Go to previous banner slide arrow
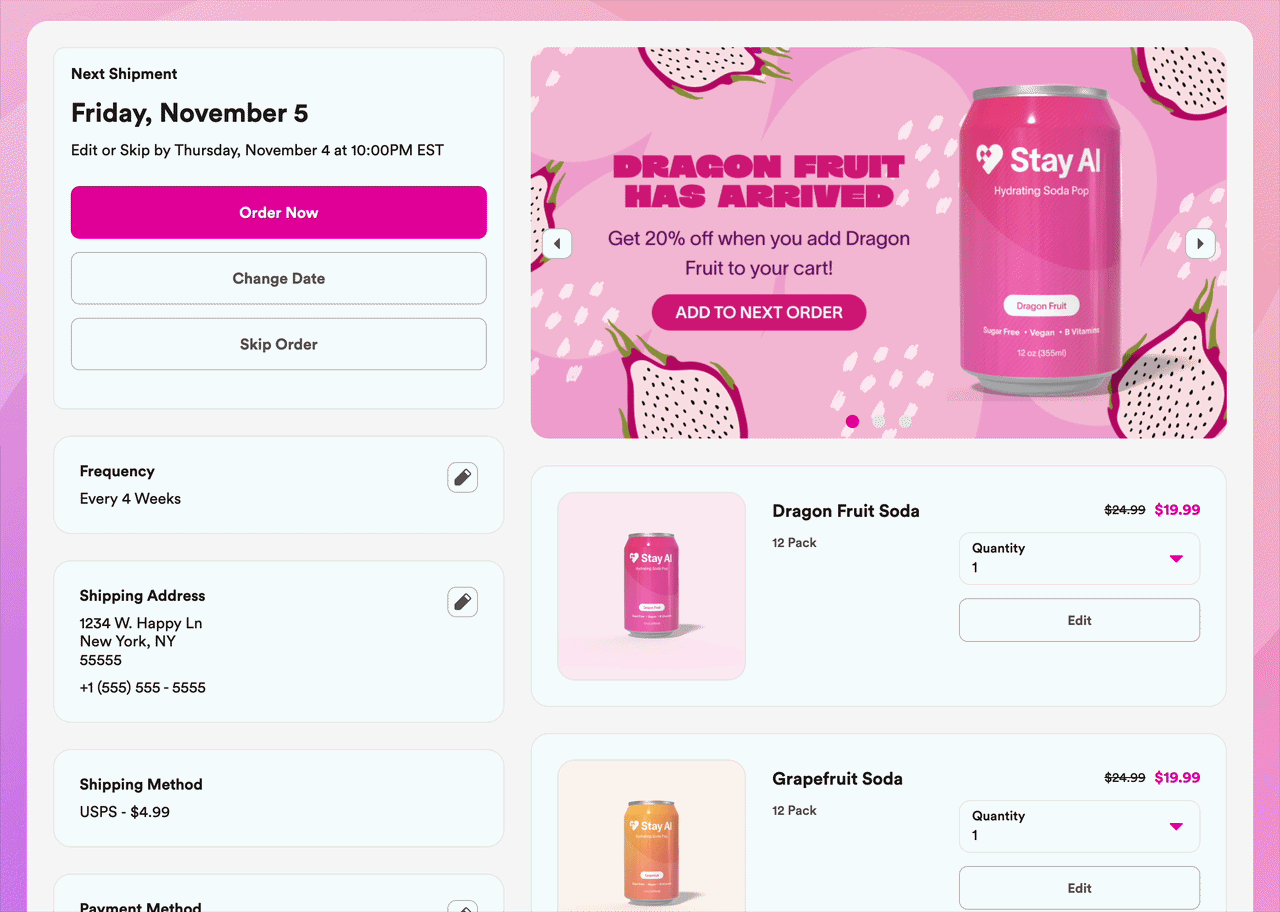This screenshot has width=1280, height=912. coord(557,243)
